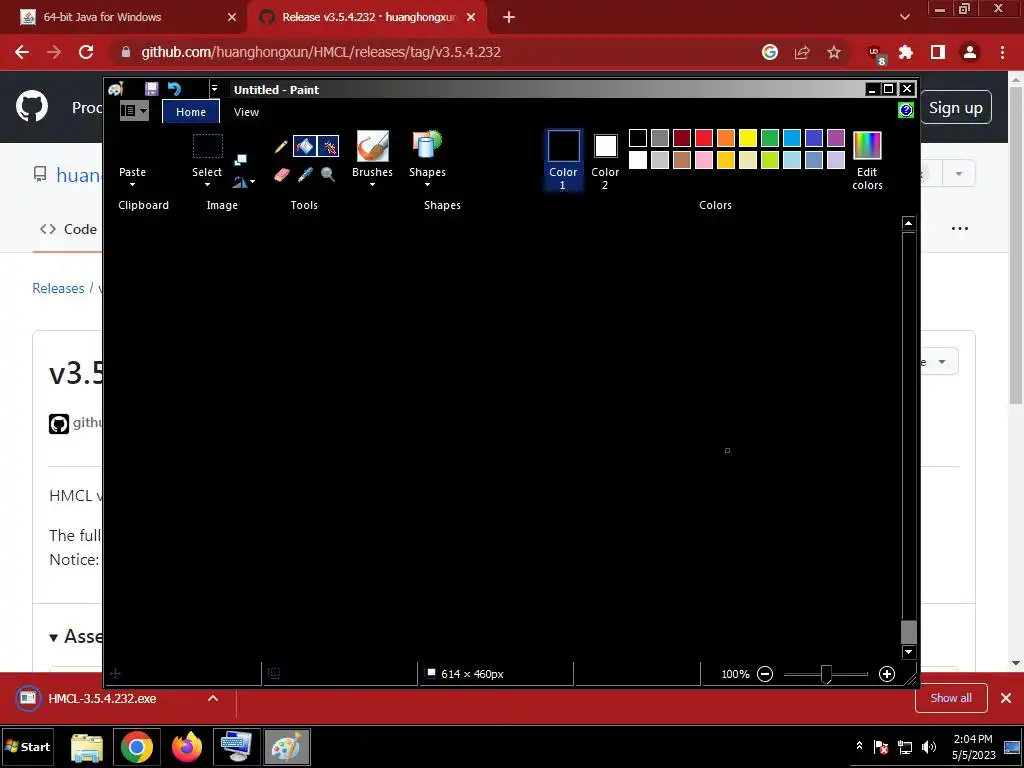Open downloaded HMCL-3.5.4.232.exe file

102,698
